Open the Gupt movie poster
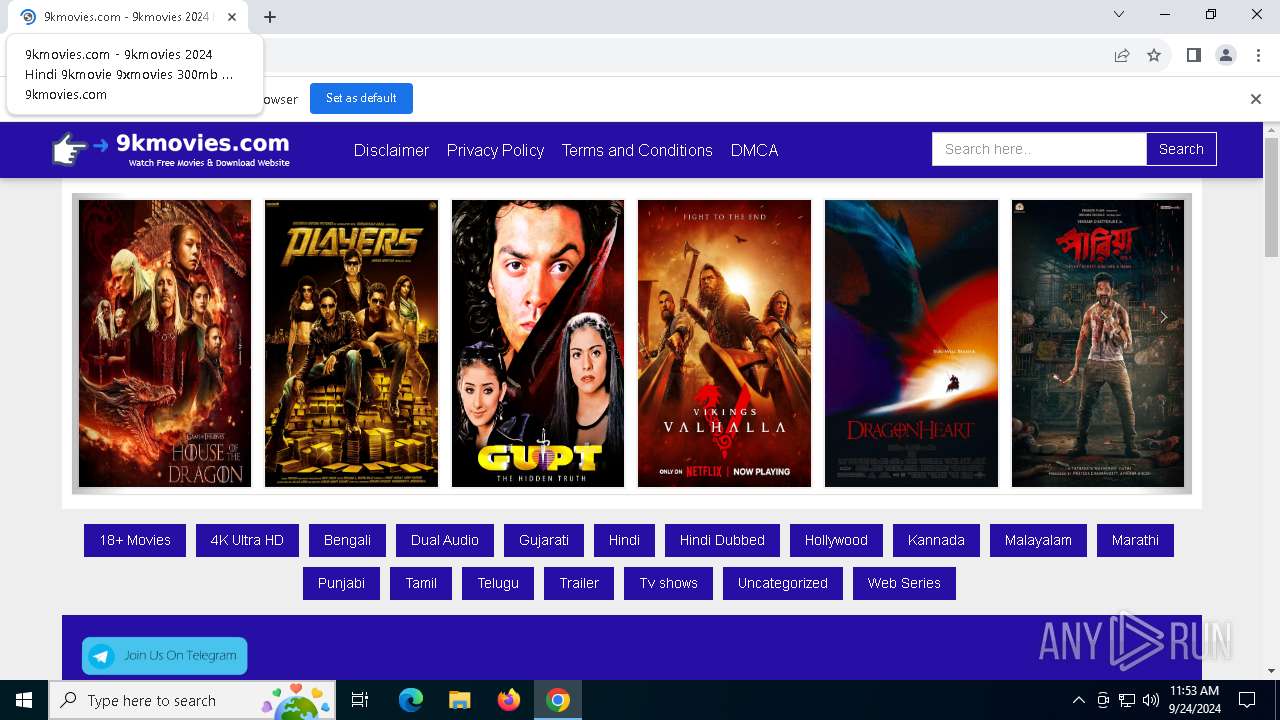The image size is (1280, 720). 538,343
